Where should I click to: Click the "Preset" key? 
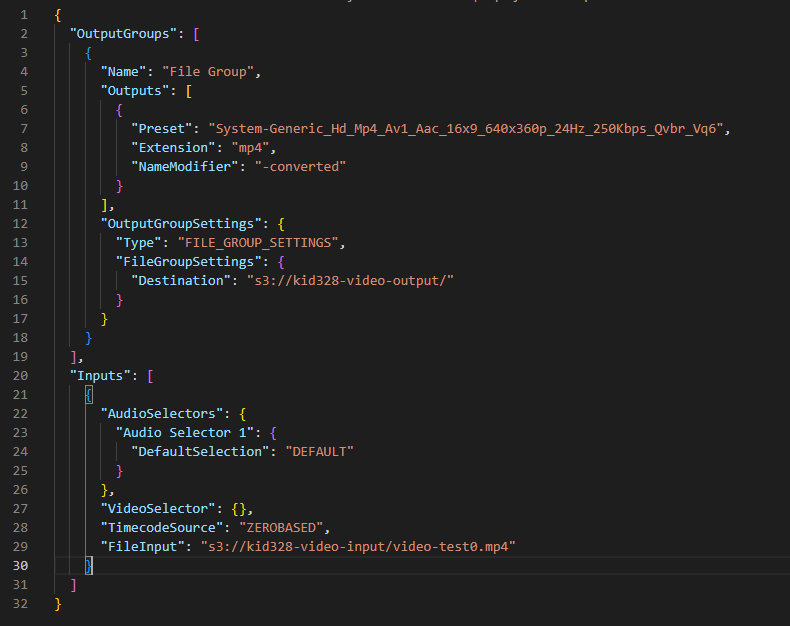click(x=162, y=129)
